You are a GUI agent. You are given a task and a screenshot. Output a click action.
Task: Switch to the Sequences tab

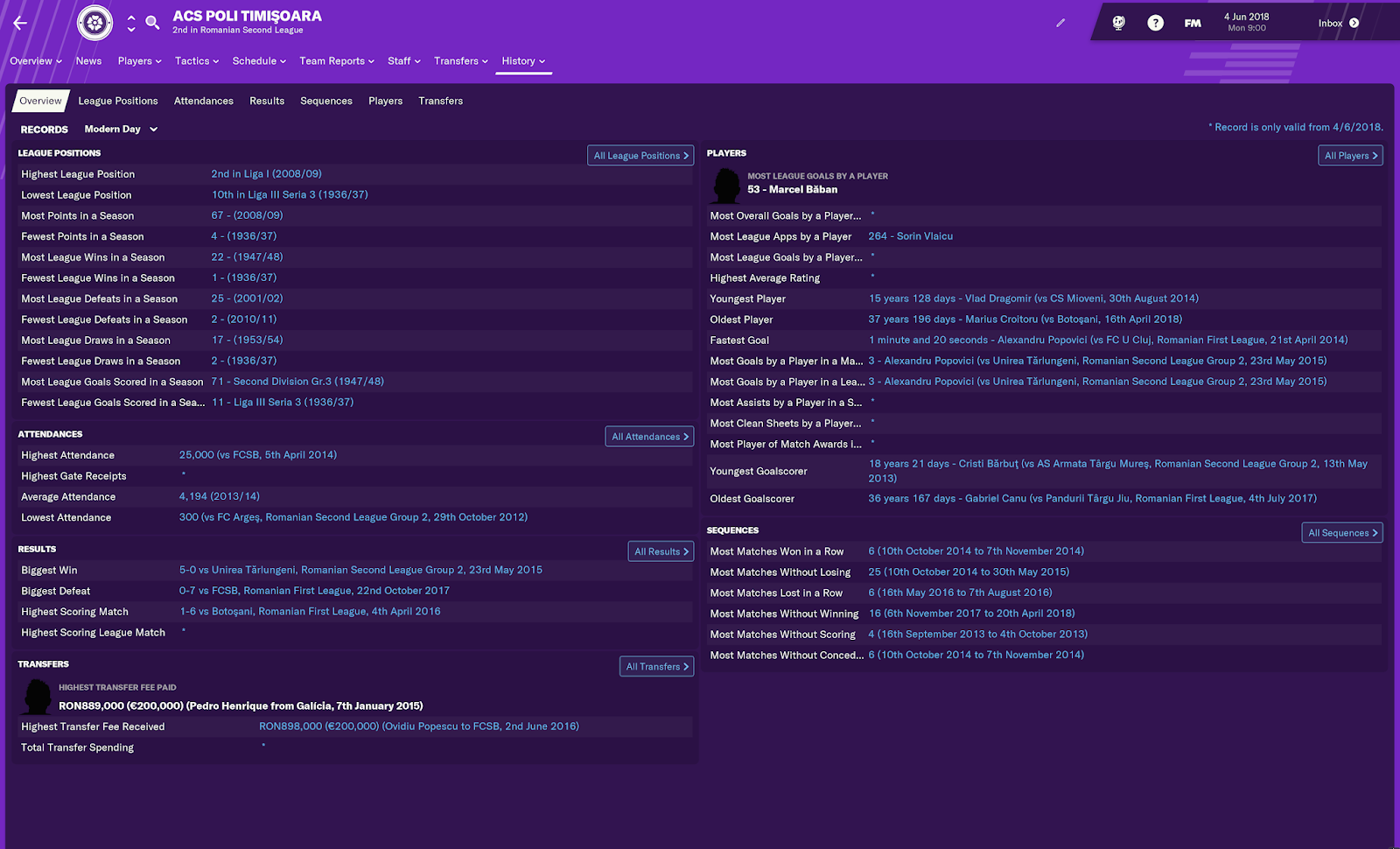[x=326, y=101]
